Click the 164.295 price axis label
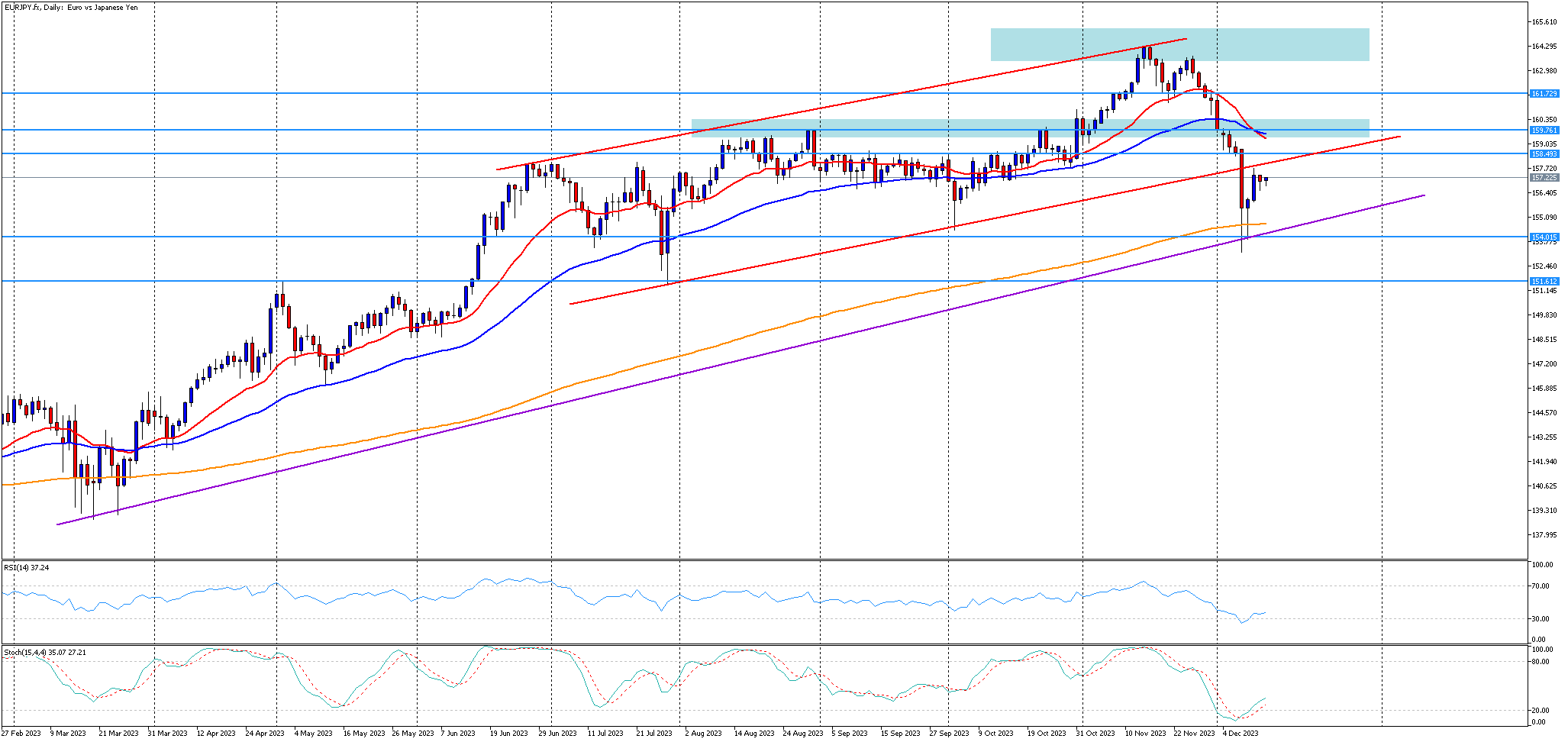Viewport: 1568px width, 742px height. [x=1544, y=47]
